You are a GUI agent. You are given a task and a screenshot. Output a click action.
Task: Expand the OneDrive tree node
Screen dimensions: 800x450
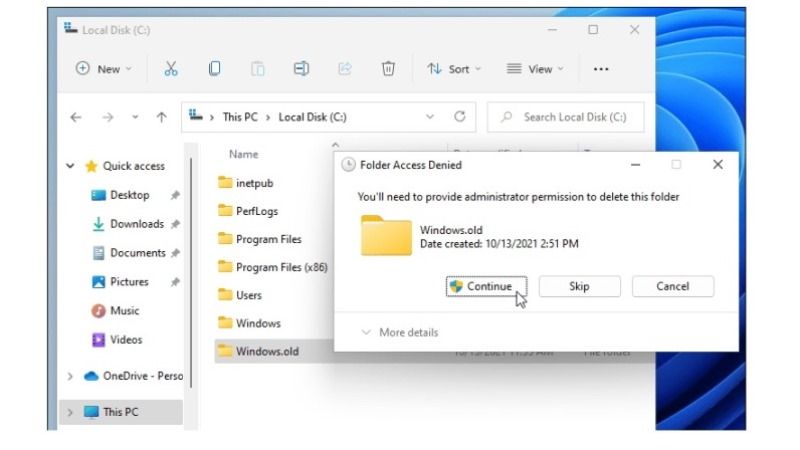70,377
